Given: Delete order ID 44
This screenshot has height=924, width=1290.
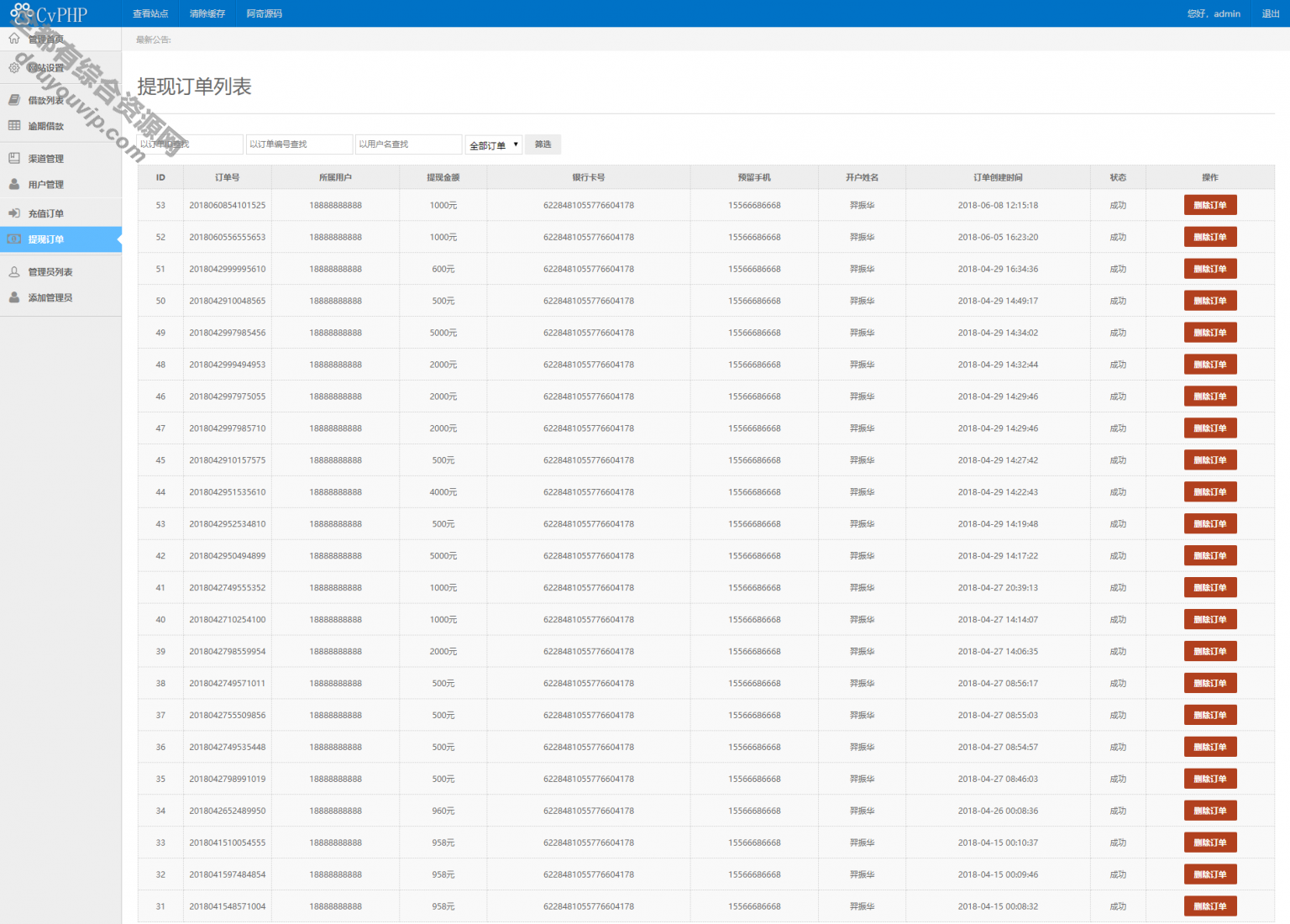Looking at the screenshot, I should (1210, 492).
